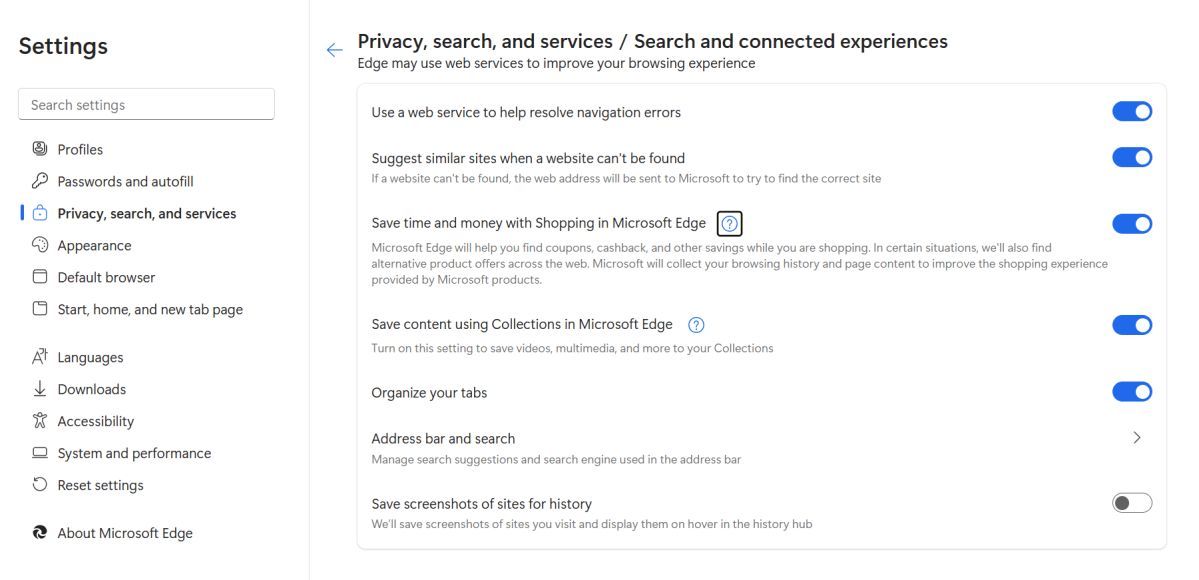Click the Downloads arrow icon in sidebar
The width and height of the screenshot is (1199, 580).
(40, 389)
